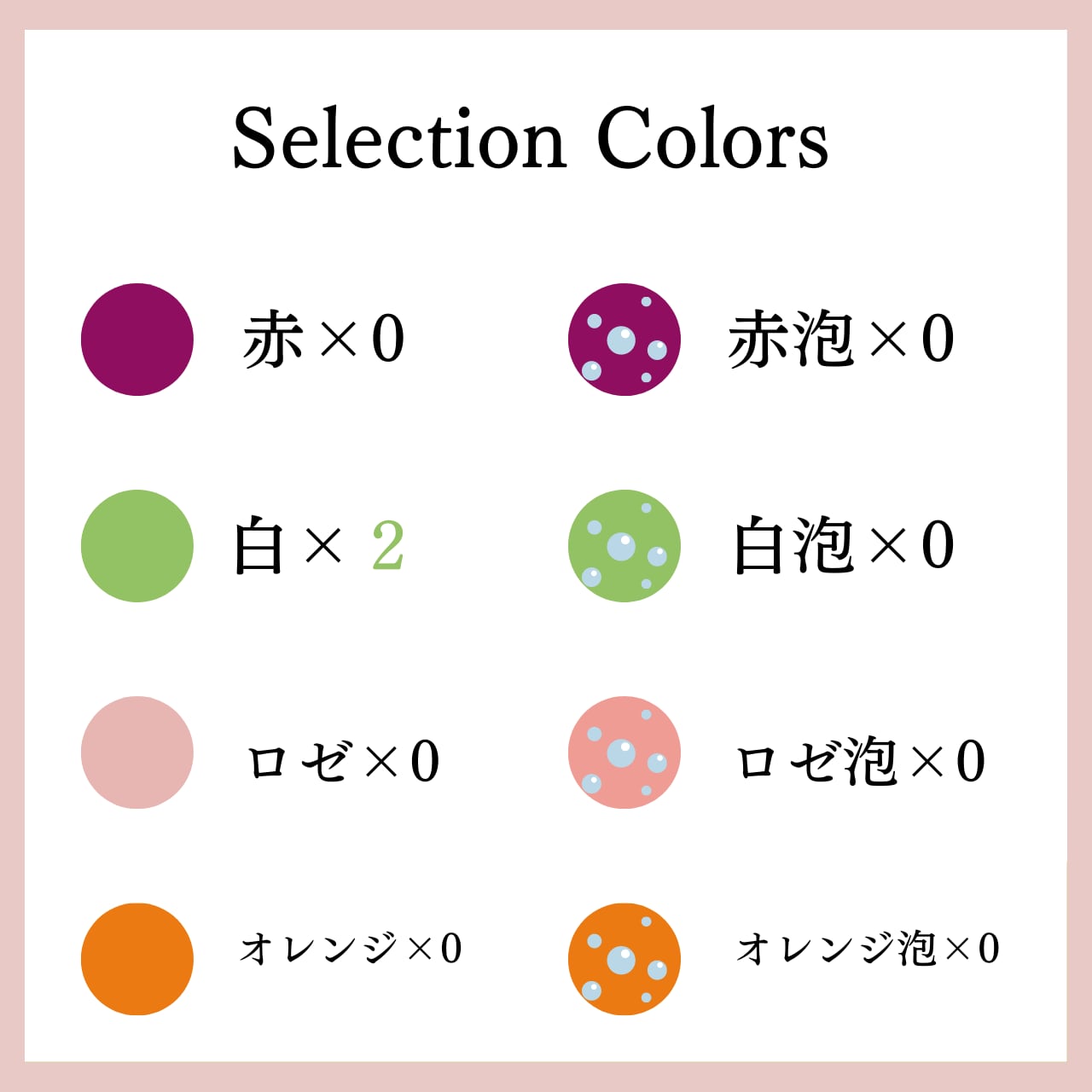
Task: Click the Selection Colors heading
Action: point(531,139)
